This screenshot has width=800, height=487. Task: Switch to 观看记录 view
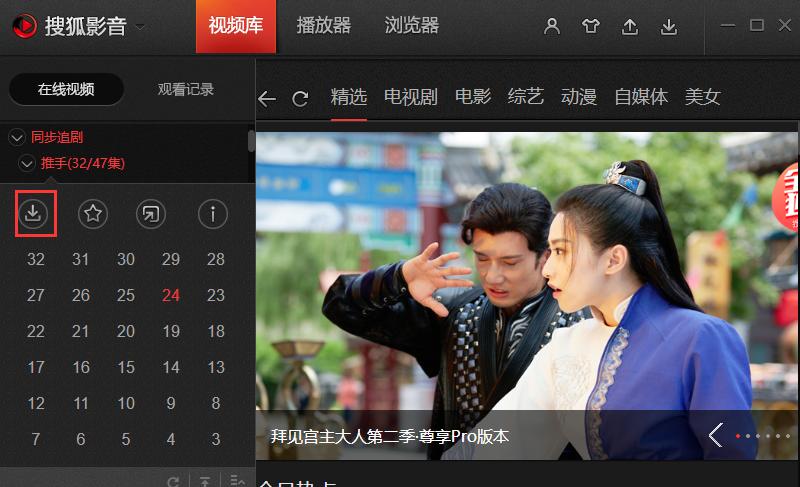point(186,89)
